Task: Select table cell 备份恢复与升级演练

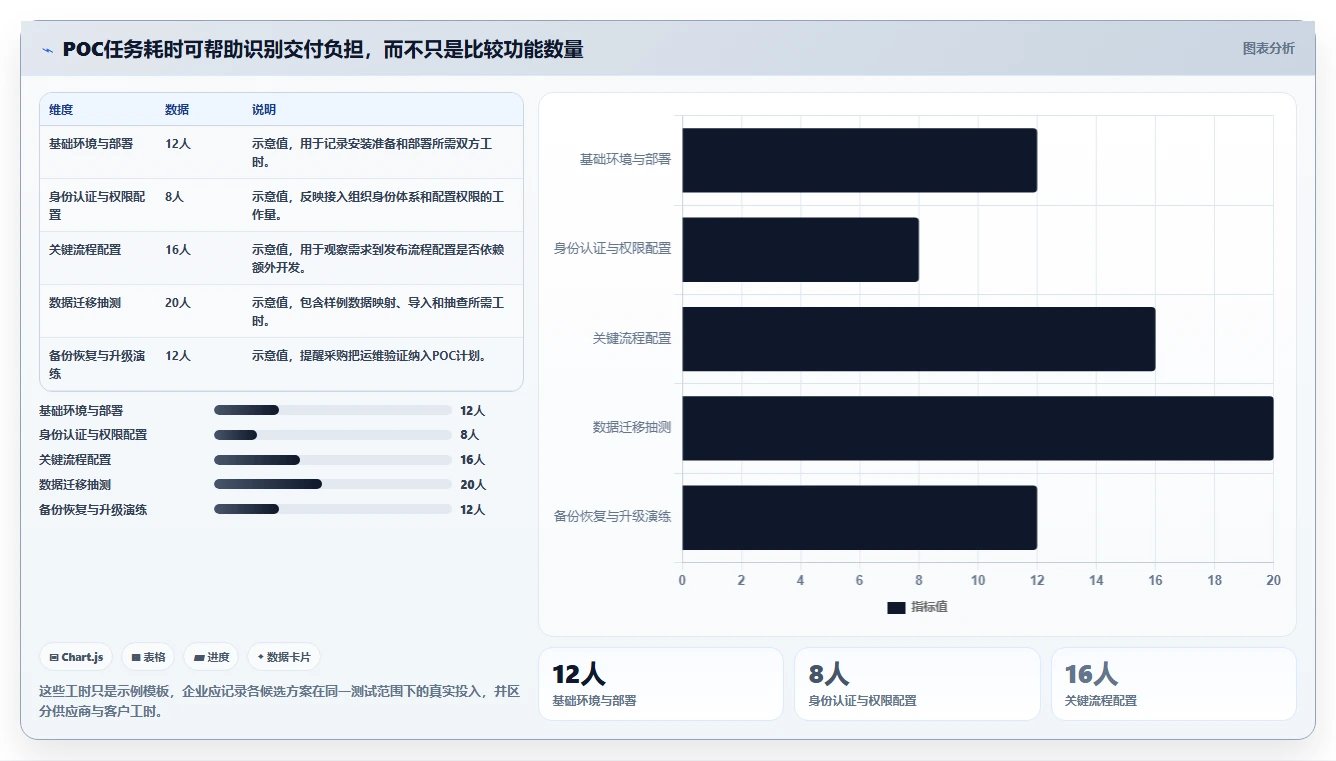Action: pos(98,364)
